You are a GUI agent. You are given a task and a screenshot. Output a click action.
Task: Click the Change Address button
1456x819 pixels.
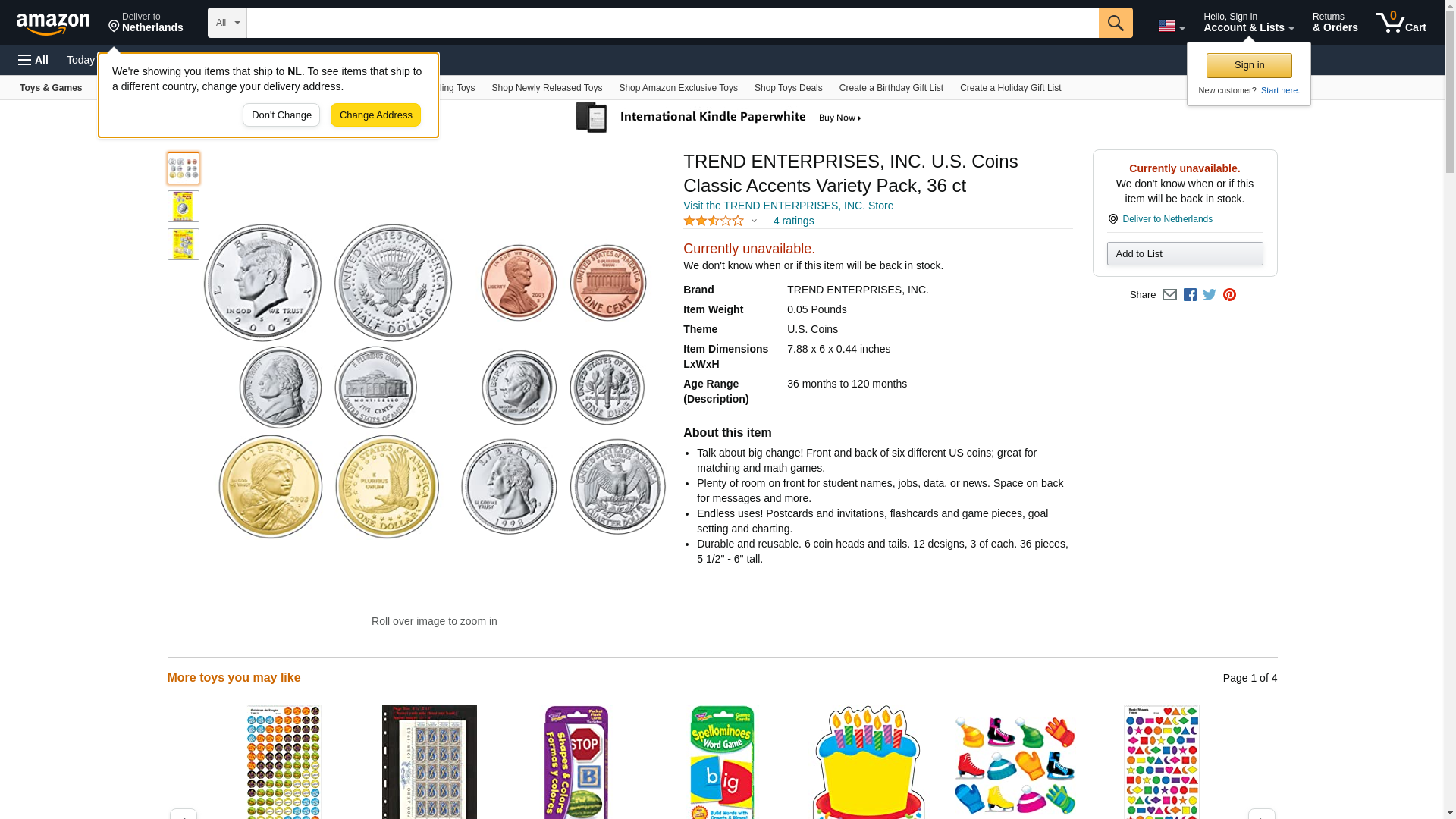coord(375,115)
